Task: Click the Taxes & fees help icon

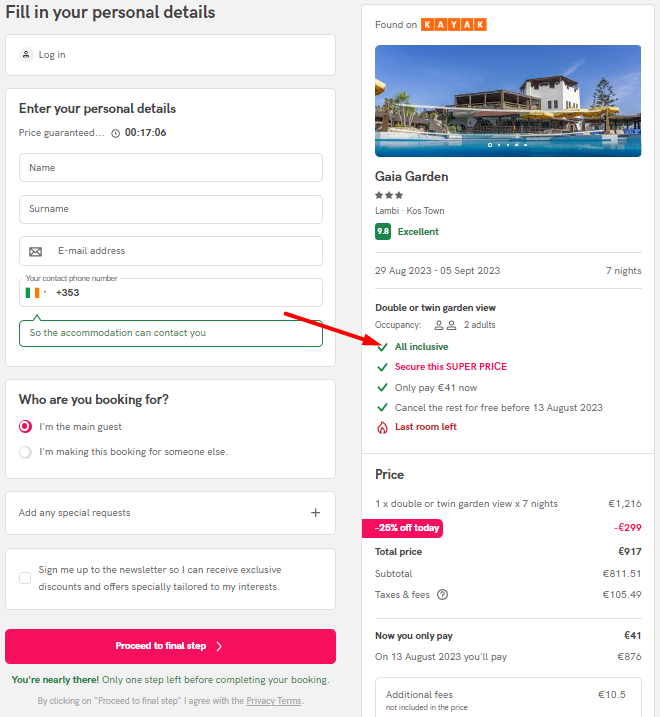Action: coord(442,594)
